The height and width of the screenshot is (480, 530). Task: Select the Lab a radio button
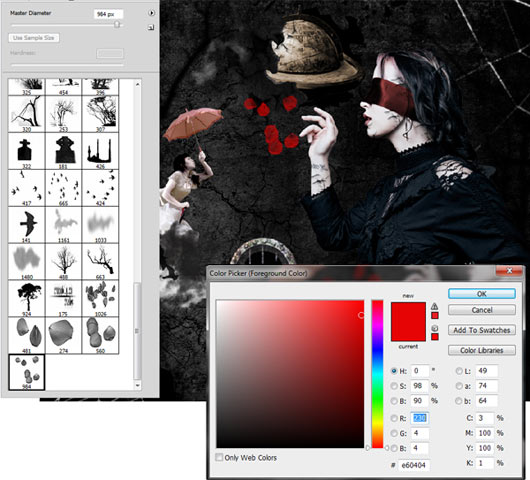point(459,386)
